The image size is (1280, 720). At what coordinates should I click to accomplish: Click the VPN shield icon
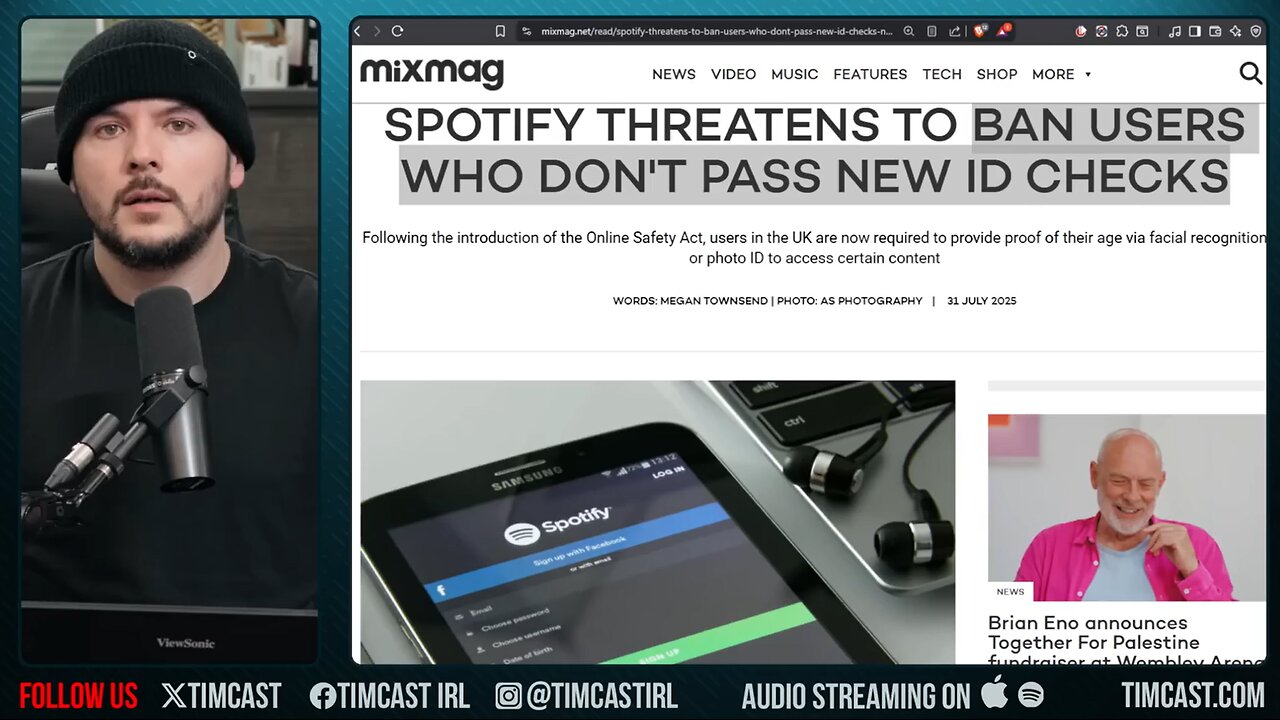click(1256, 31)
